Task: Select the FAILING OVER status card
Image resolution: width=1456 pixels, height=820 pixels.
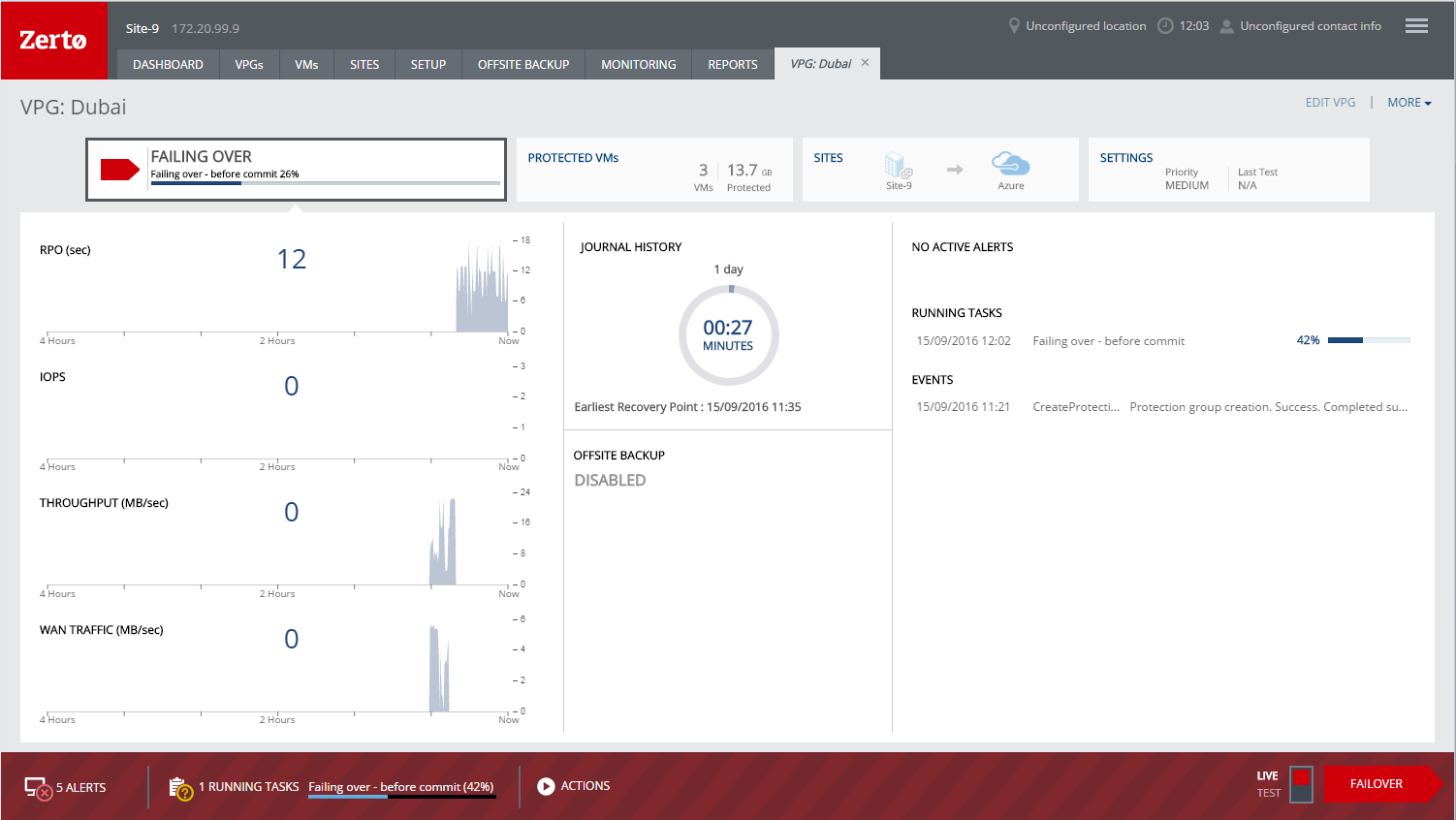Action: [296, 170]
